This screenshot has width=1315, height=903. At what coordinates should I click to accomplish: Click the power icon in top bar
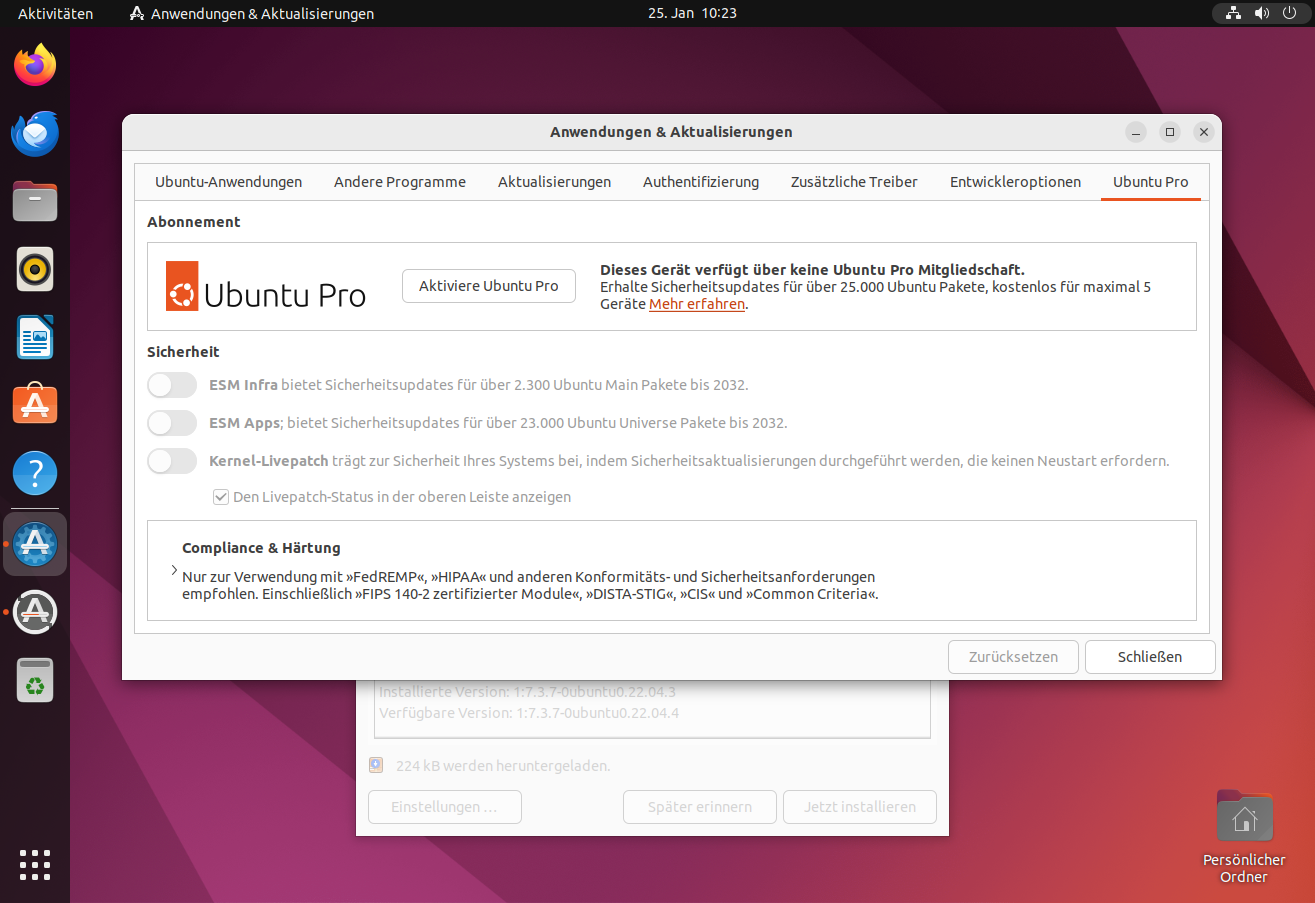coord(1289,13)
